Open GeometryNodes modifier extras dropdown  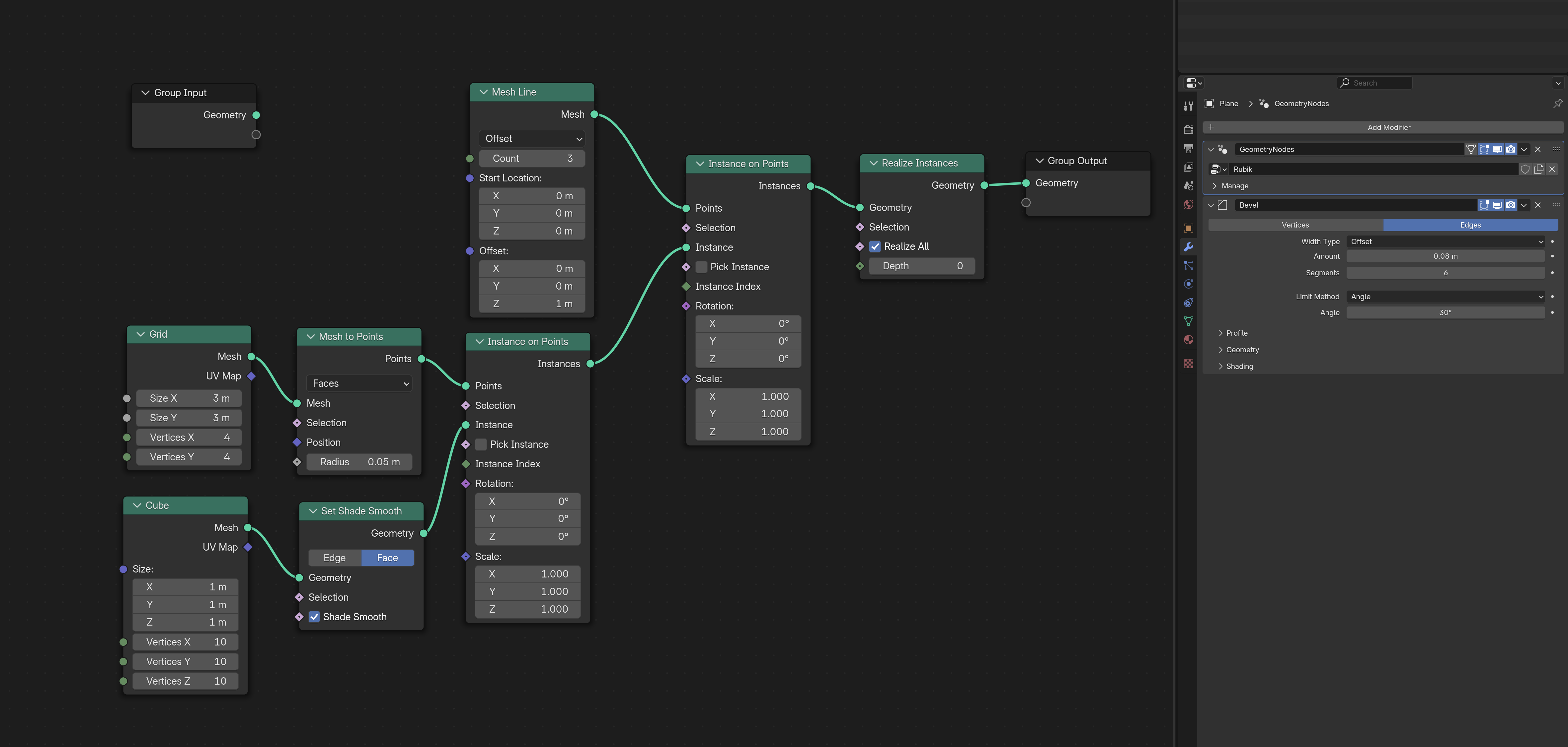pyautogui.click(x=1524, y=149)
